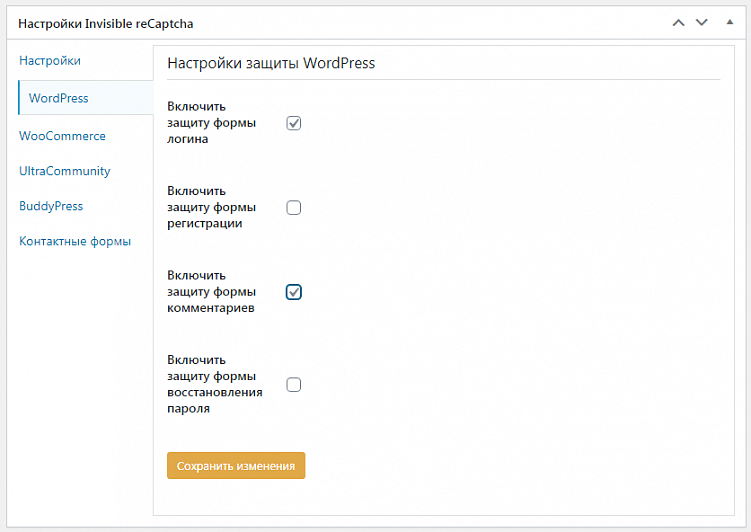Open the Контактные формы tab
The height and width of the screenshot is (532, 751).
75,241
